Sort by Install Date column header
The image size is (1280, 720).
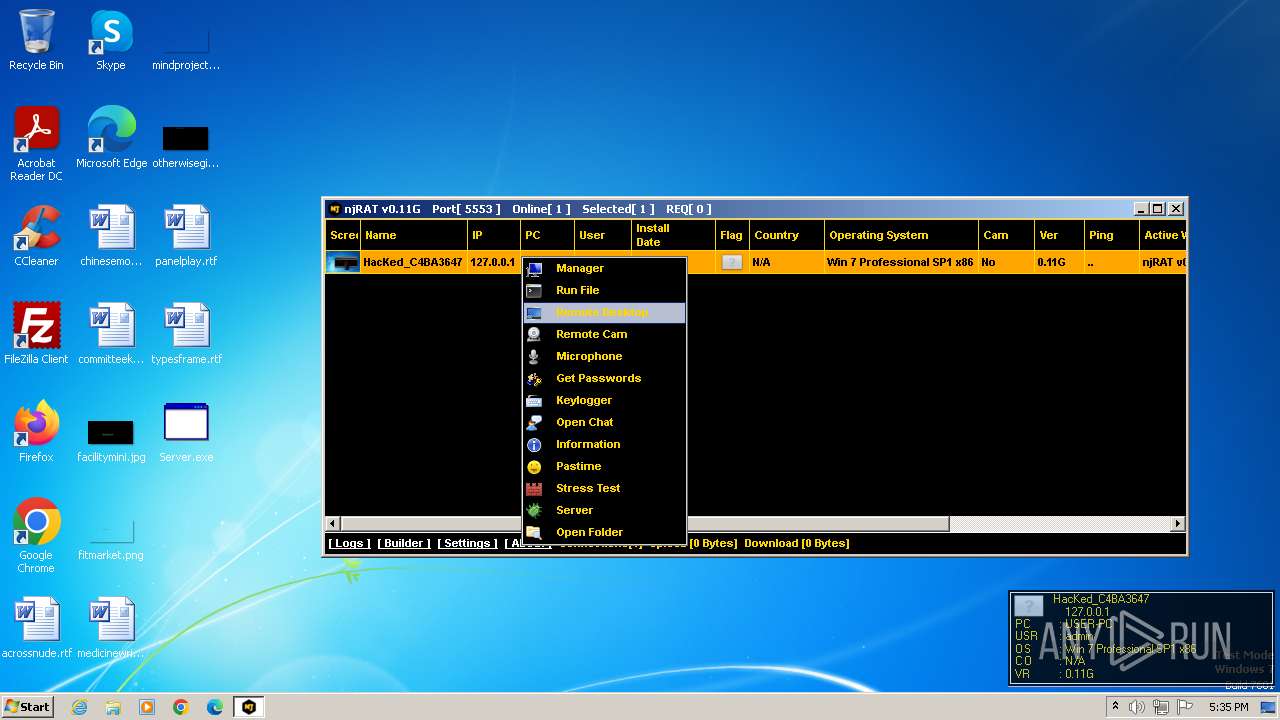[673, 235]
